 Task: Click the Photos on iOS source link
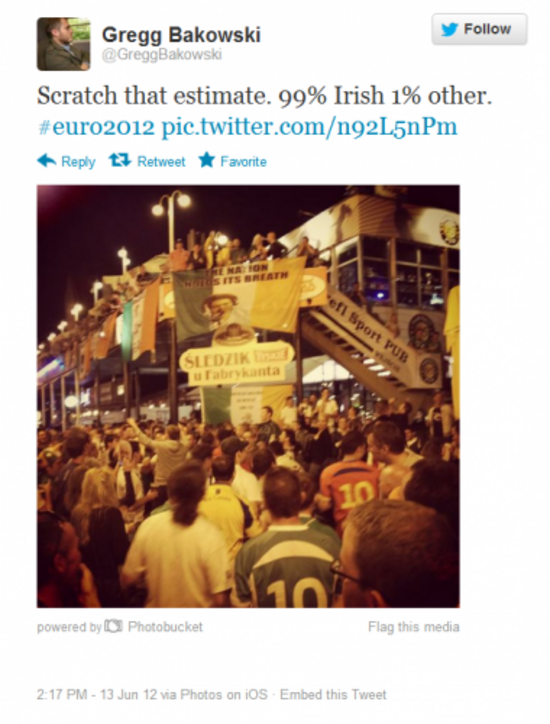click(x=224, y=694)
